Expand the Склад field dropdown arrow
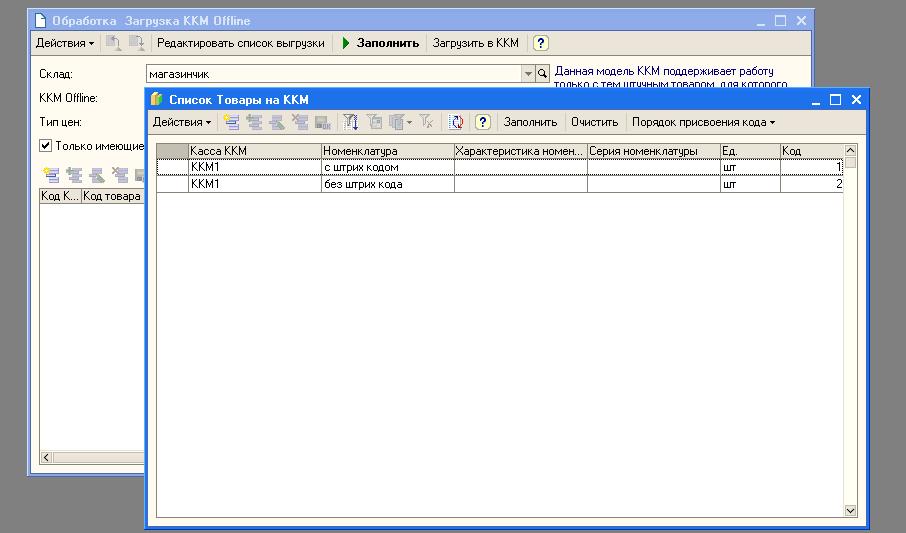 click(x=528, y=74)
